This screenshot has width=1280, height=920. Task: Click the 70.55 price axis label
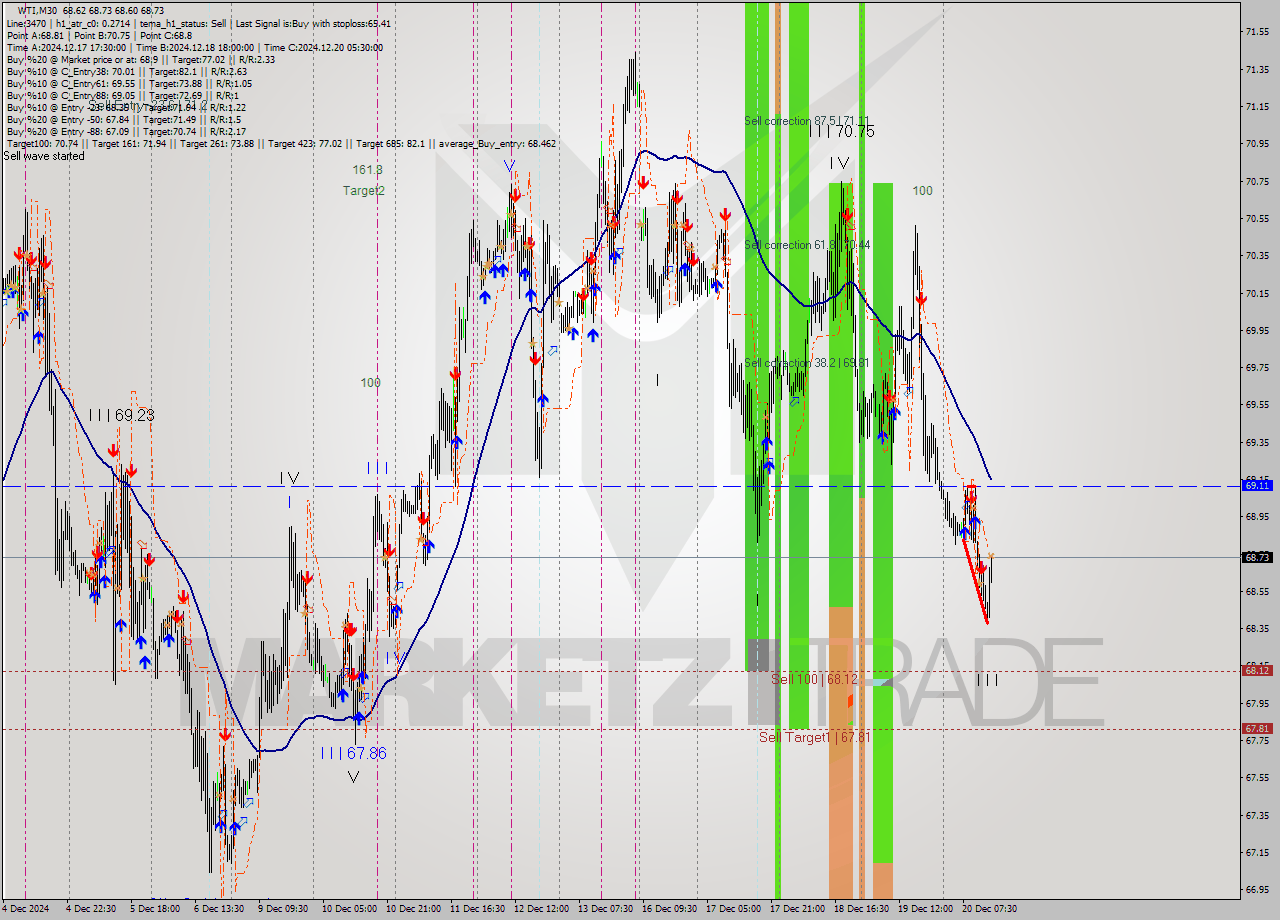[x=1257, y=218]
